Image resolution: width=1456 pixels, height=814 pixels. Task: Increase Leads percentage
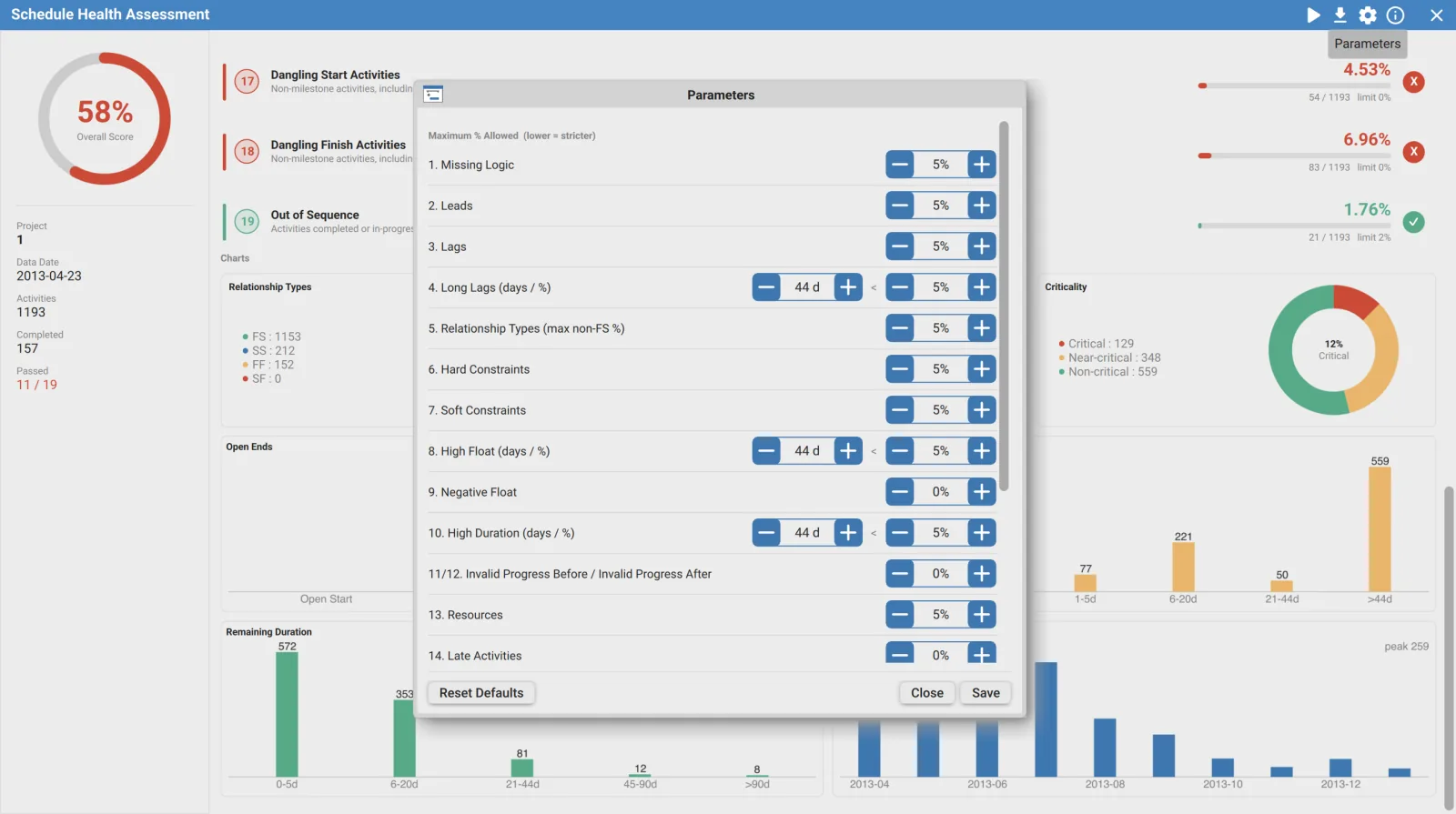[x=982, y=206]
